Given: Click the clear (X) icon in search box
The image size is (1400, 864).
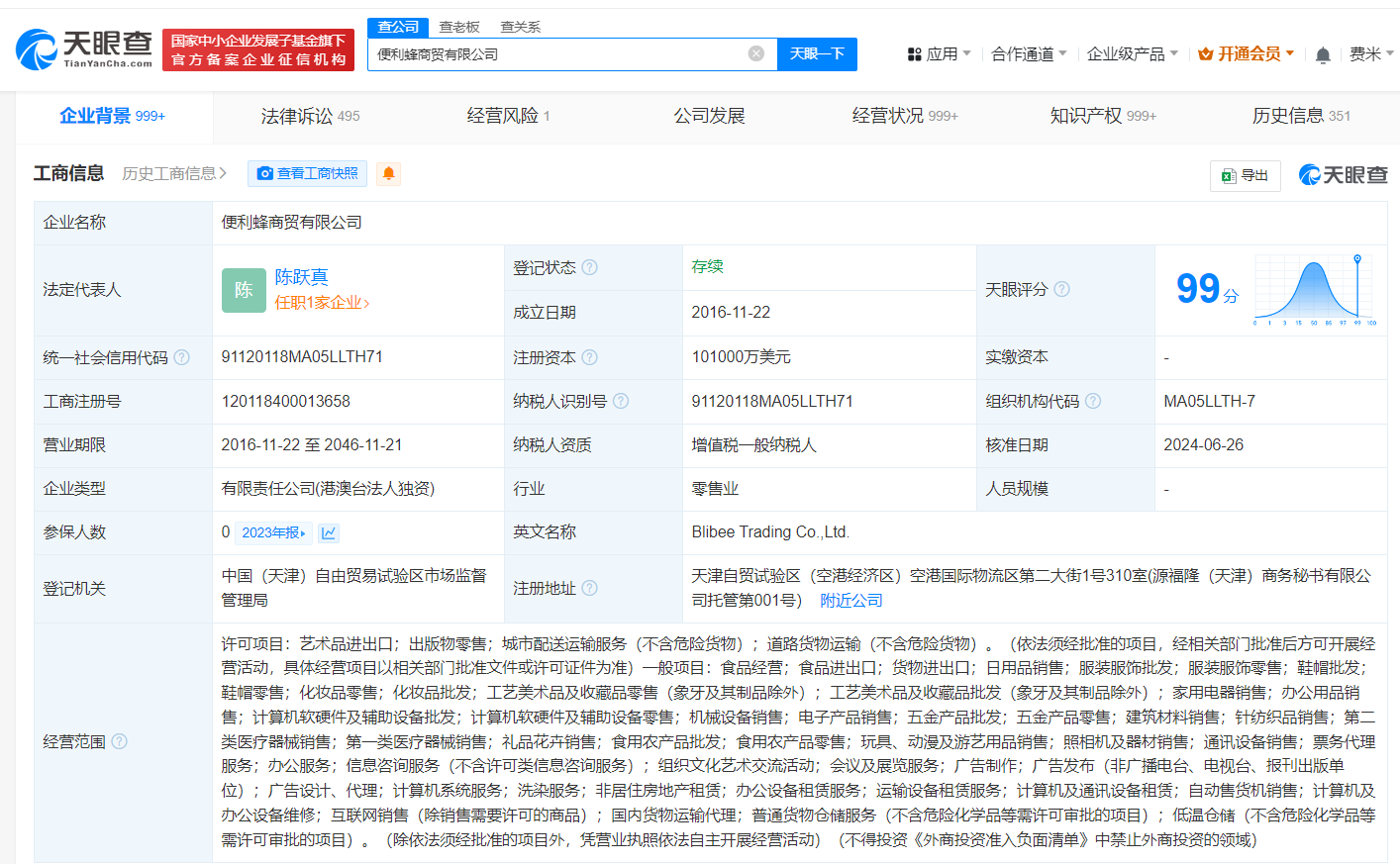Looking at the screenshot, I should 756,53.
